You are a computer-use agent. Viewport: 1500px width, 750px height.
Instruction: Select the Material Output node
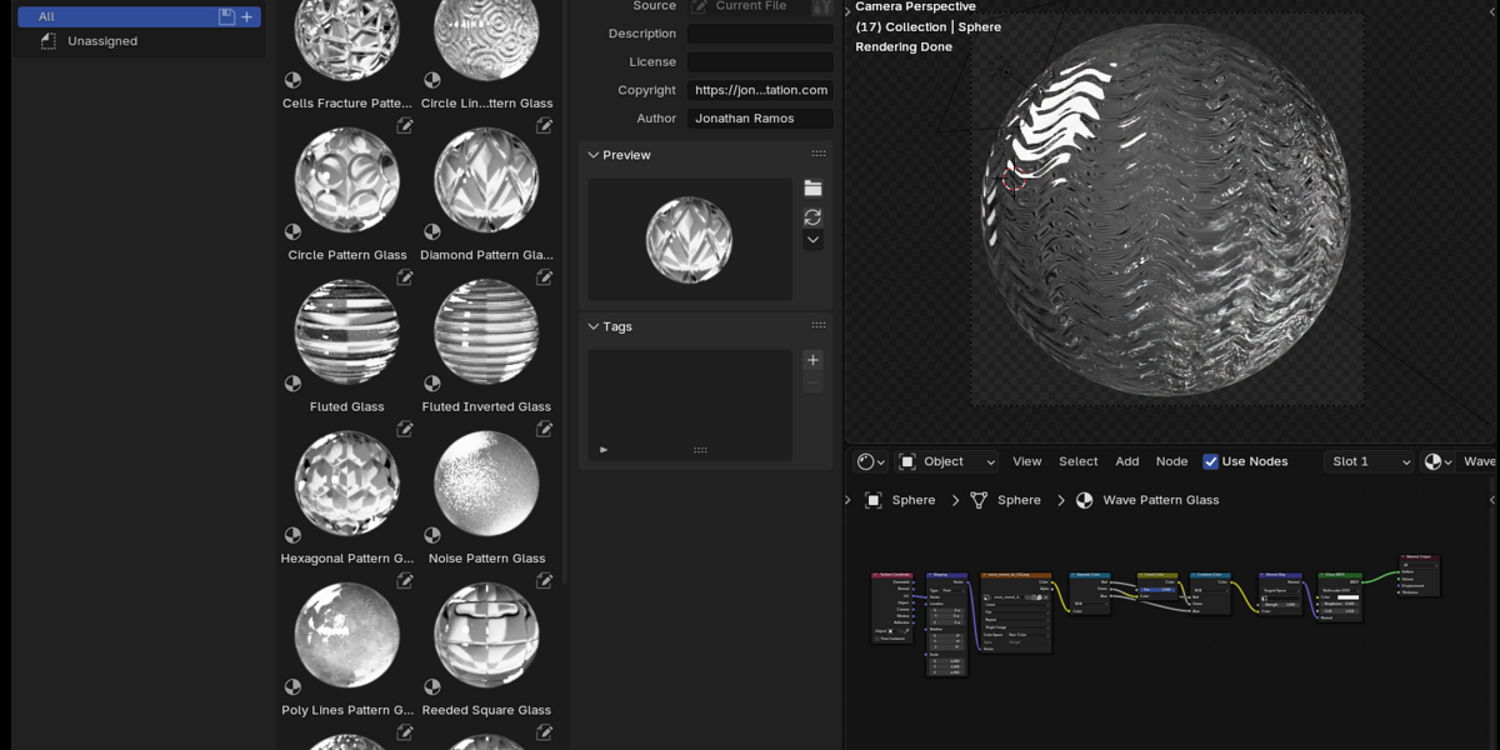(x=1419, y=575)
